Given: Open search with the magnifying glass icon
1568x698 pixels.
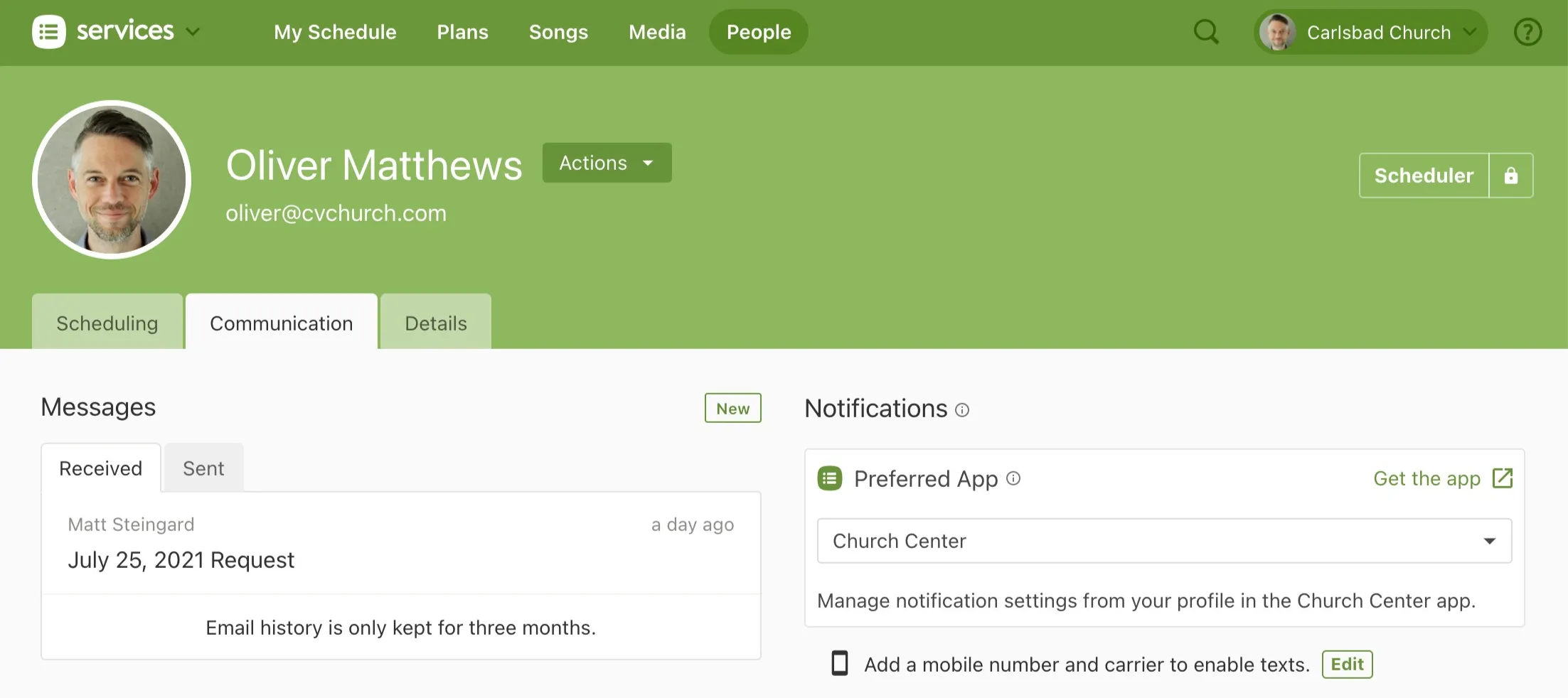Looking at the screenshot, I should coord(1207,31).
